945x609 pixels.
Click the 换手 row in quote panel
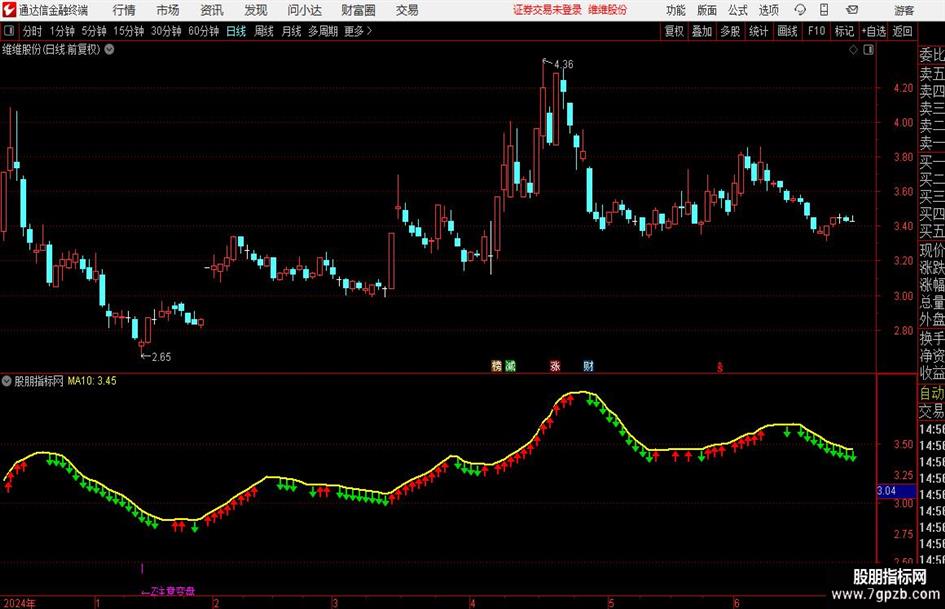932,338
